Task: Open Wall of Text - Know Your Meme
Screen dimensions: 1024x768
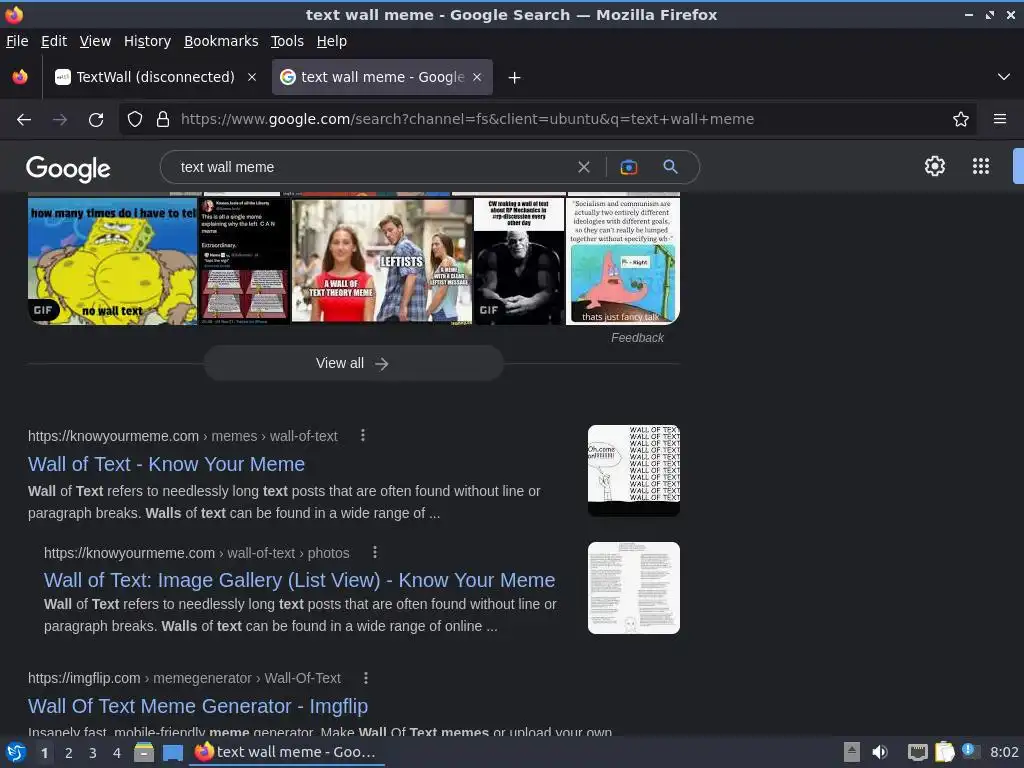Action: tap(167, 464)
